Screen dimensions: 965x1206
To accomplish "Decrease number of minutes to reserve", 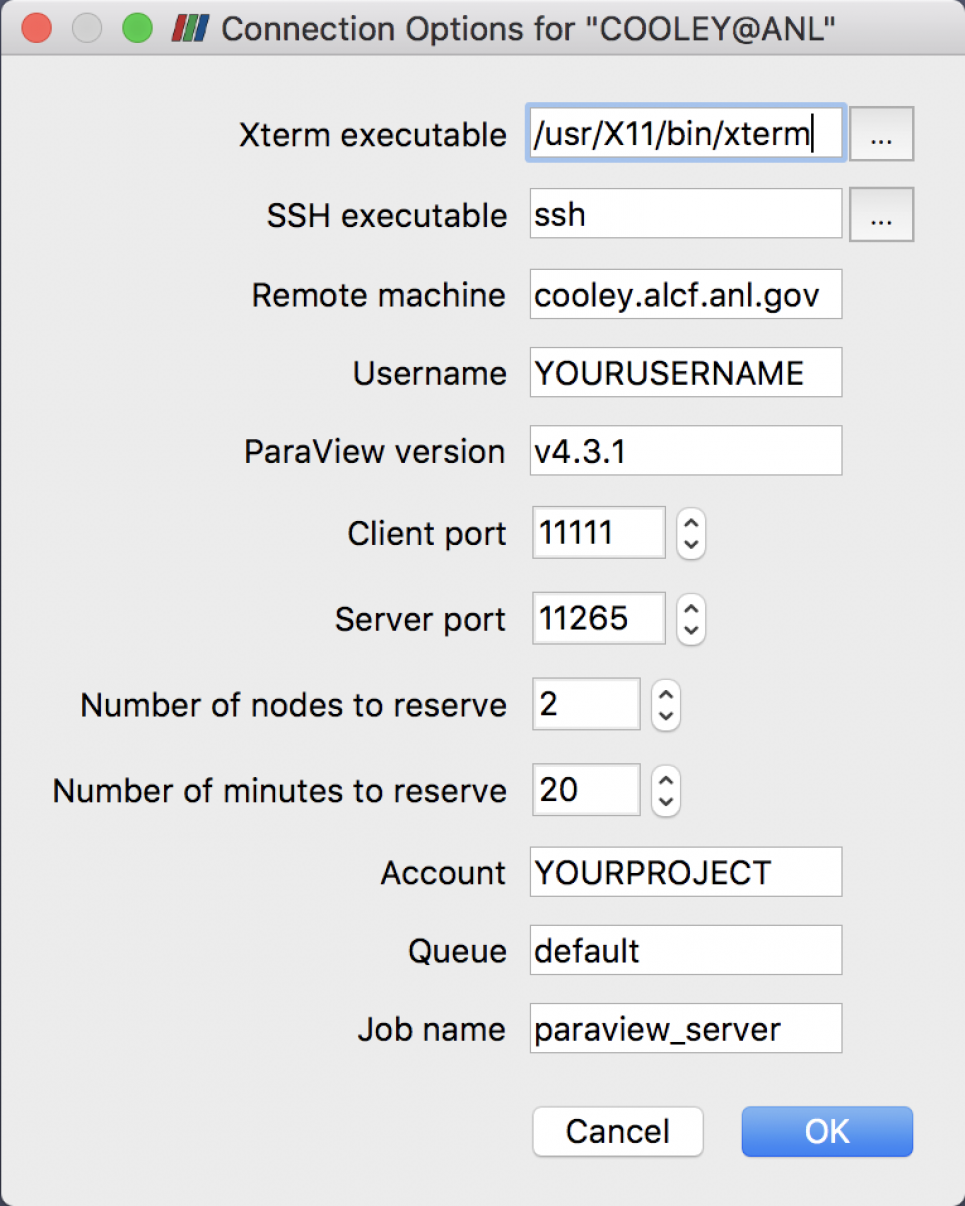I will (x=666, y=801).
